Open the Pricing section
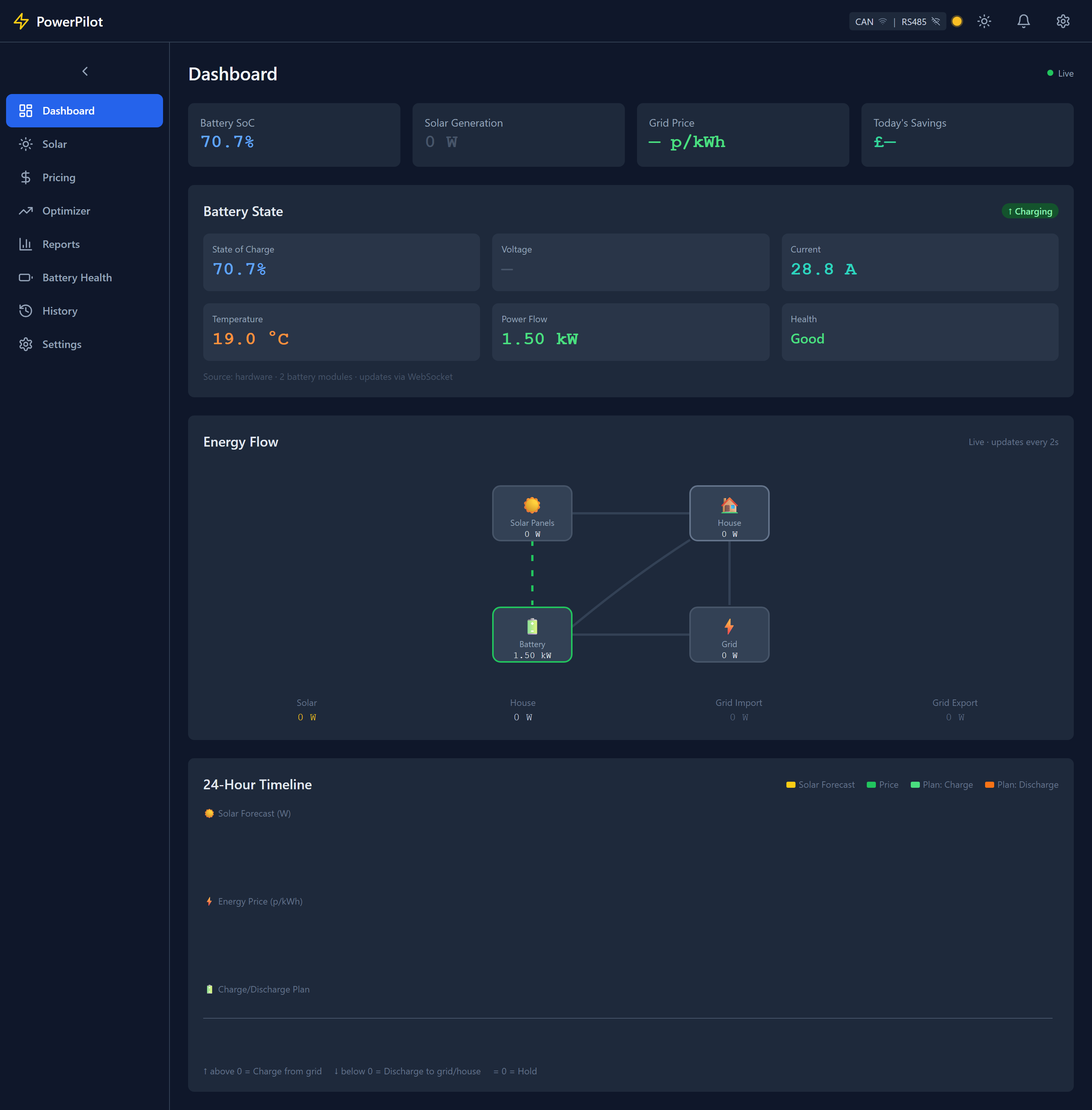The height and width of the screenshot is (1110, 1092). (x=84, y=177)
